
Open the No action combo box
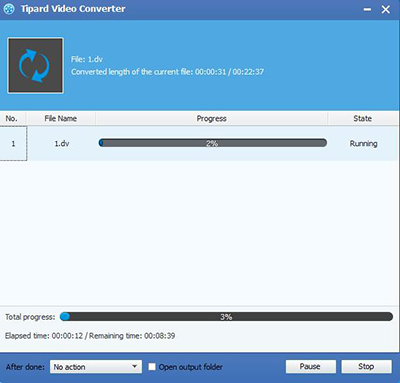(x=96, y=367)
